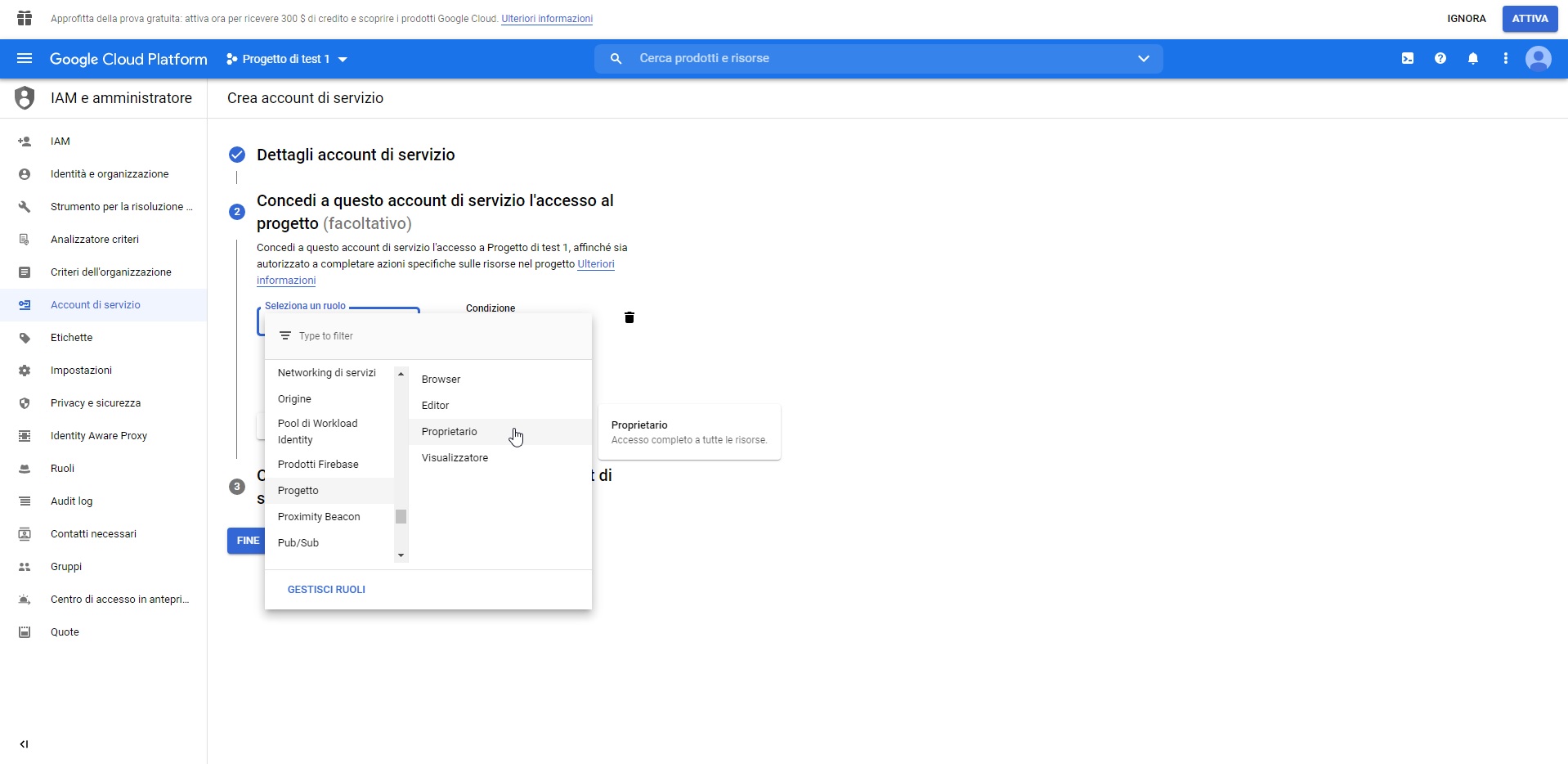Viewport: 1568px width, 764px height.
Task: Click the Identity Aware Proxy icon
Action: tap(25, 436)
